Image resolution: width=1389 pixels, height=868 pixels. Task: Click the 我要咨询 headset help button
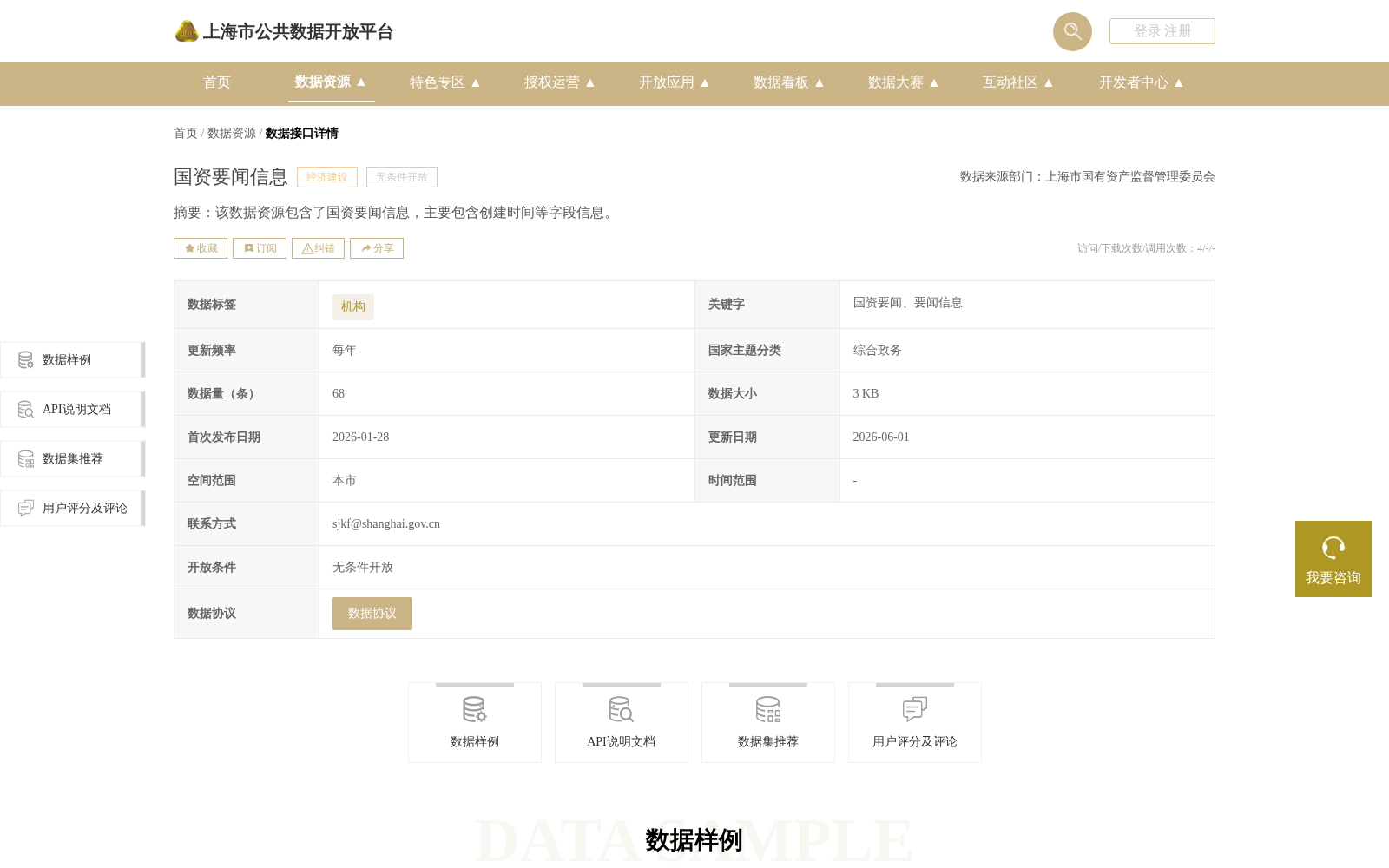[1333, 559]
